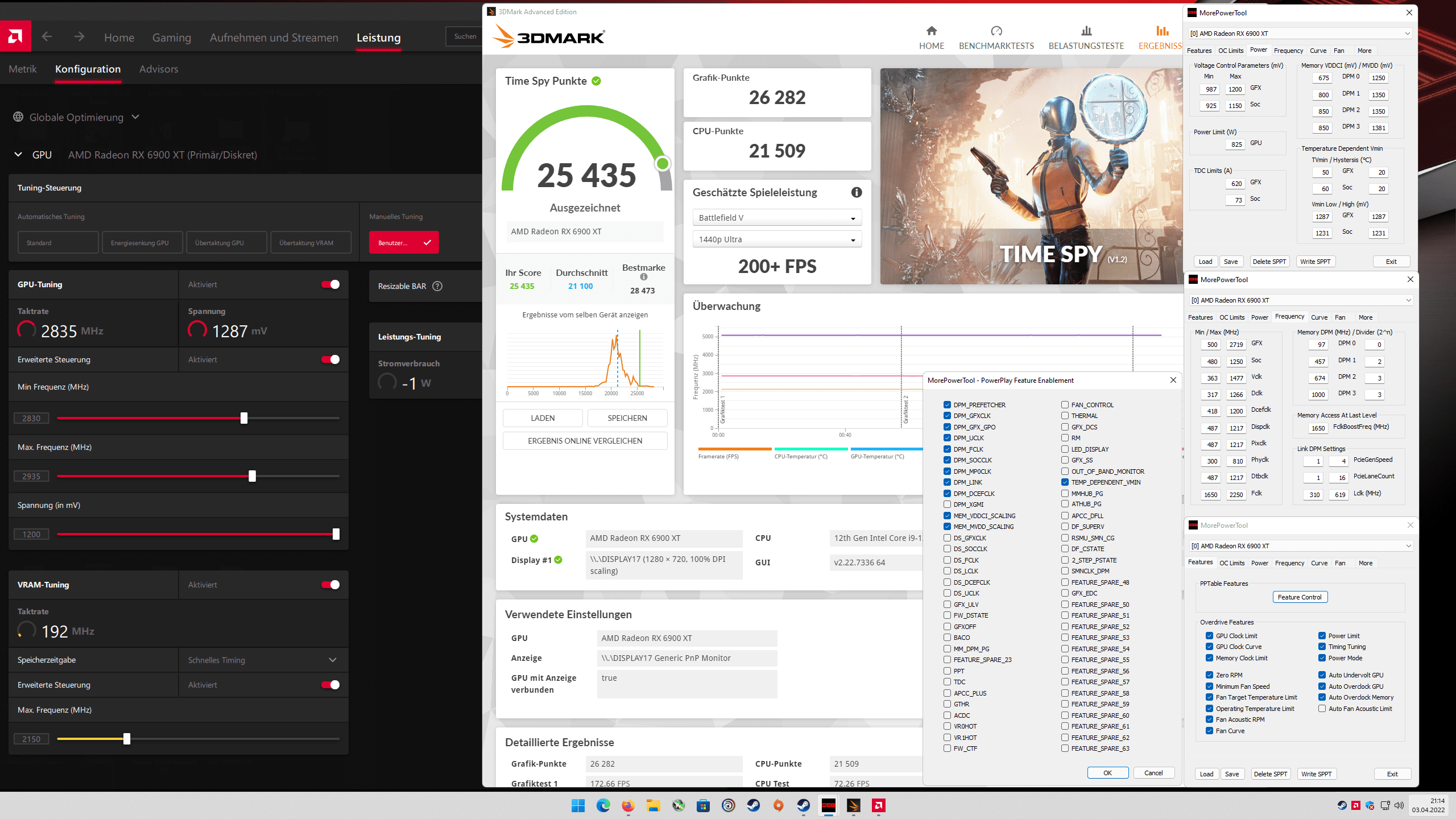Click the back arrow in Radeon Software

47,37
